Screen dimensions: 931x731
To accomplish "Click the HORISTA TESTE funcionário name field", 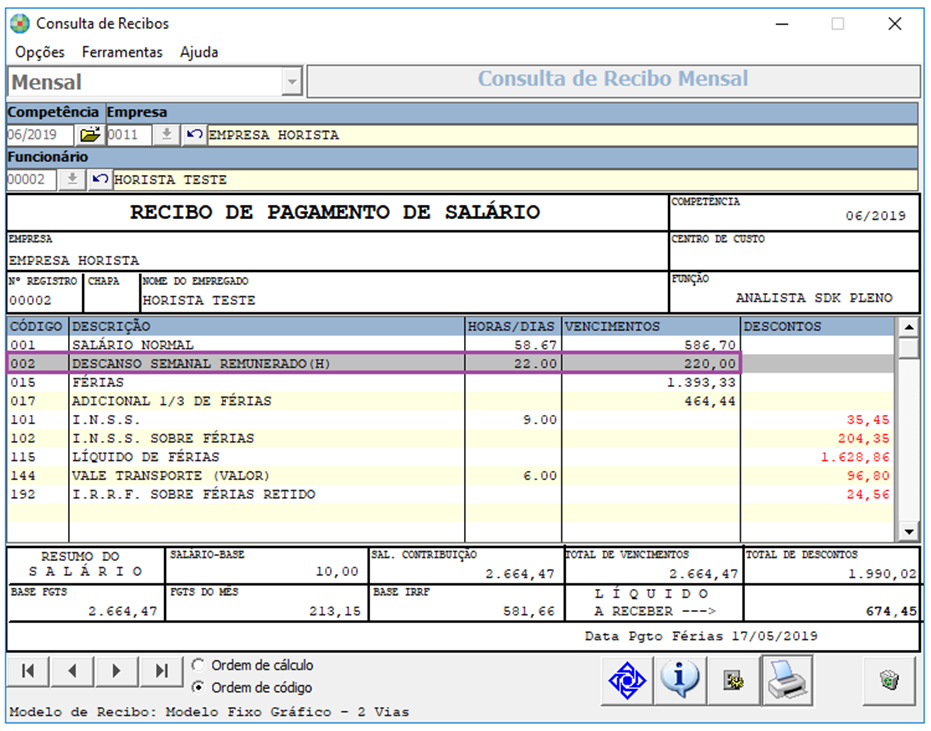I will 515,180.
